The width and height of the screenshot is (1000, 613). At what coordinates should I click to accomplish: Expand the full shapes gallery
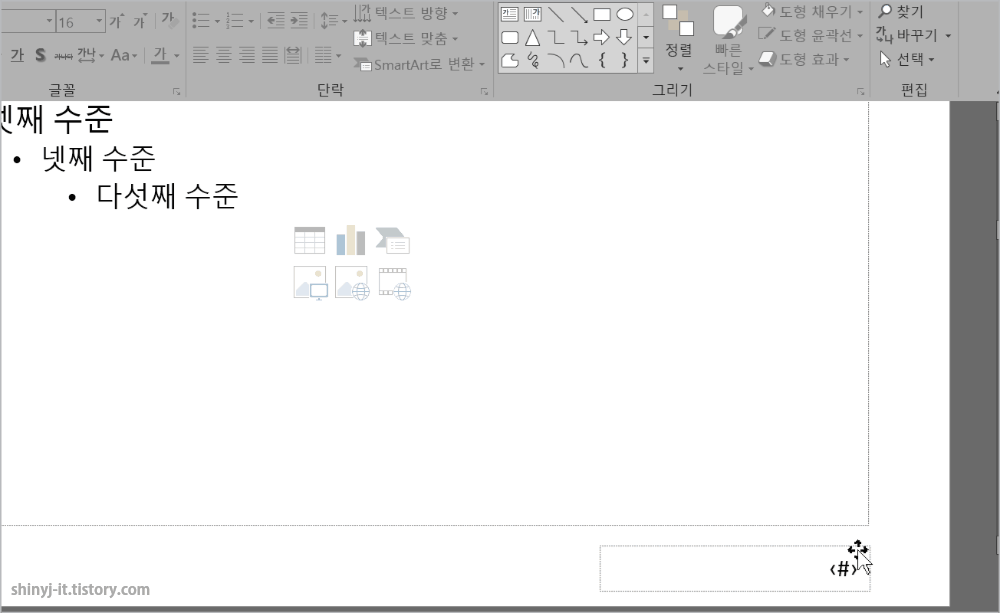(645, 61)
